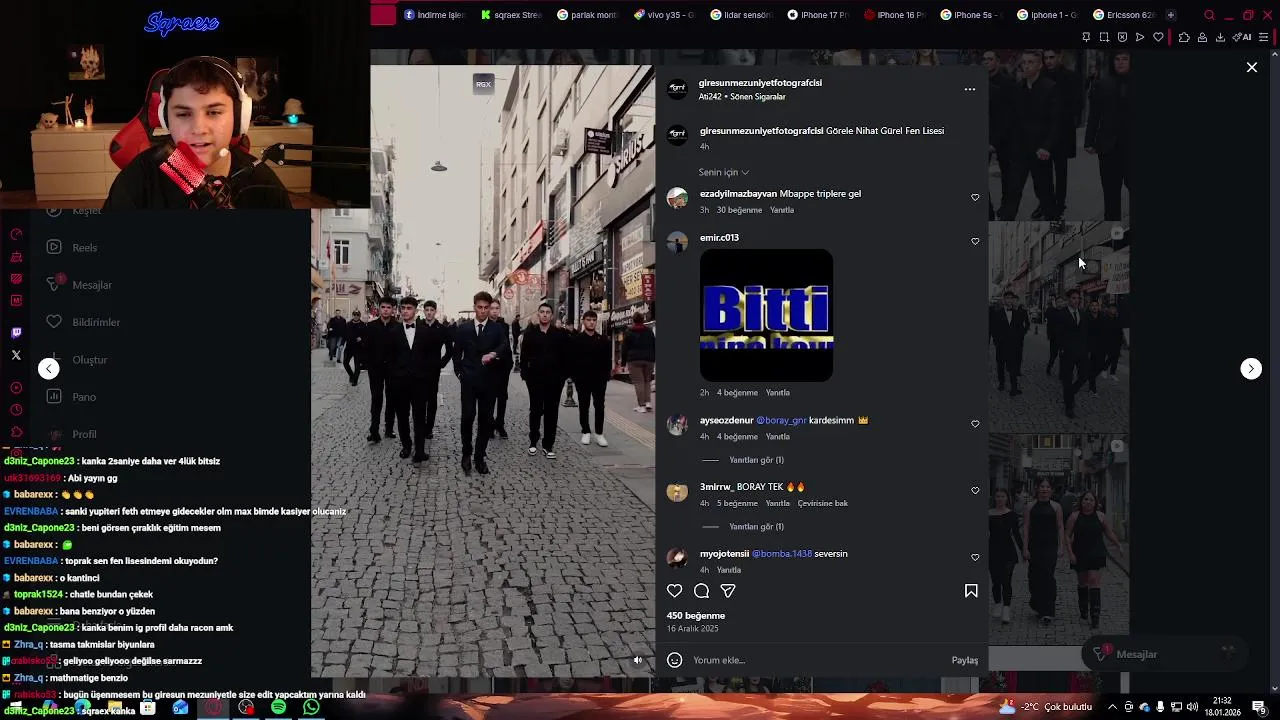Open the Twitch icon in the browser sidebar
1280x720 pixels.
coord(16,333)
